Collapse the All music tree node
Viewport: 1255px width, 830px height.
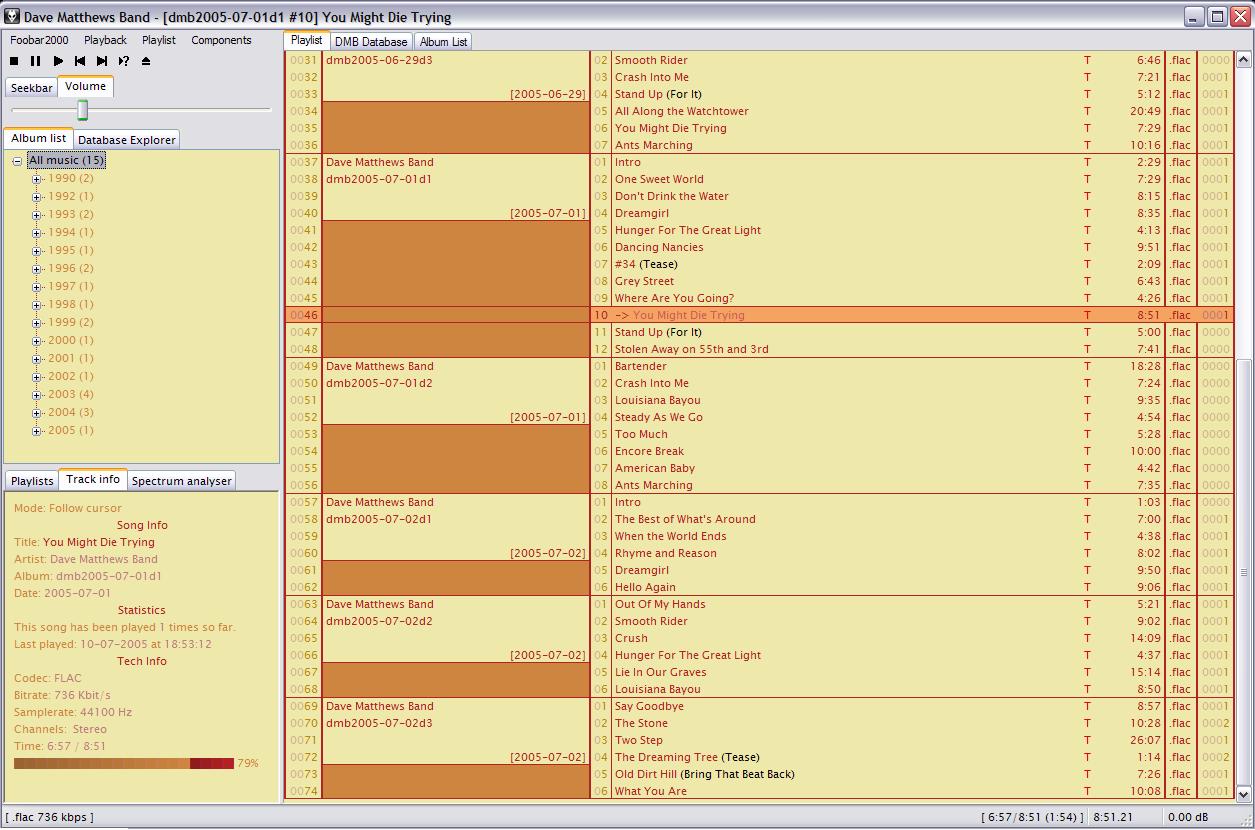(18, 161)
